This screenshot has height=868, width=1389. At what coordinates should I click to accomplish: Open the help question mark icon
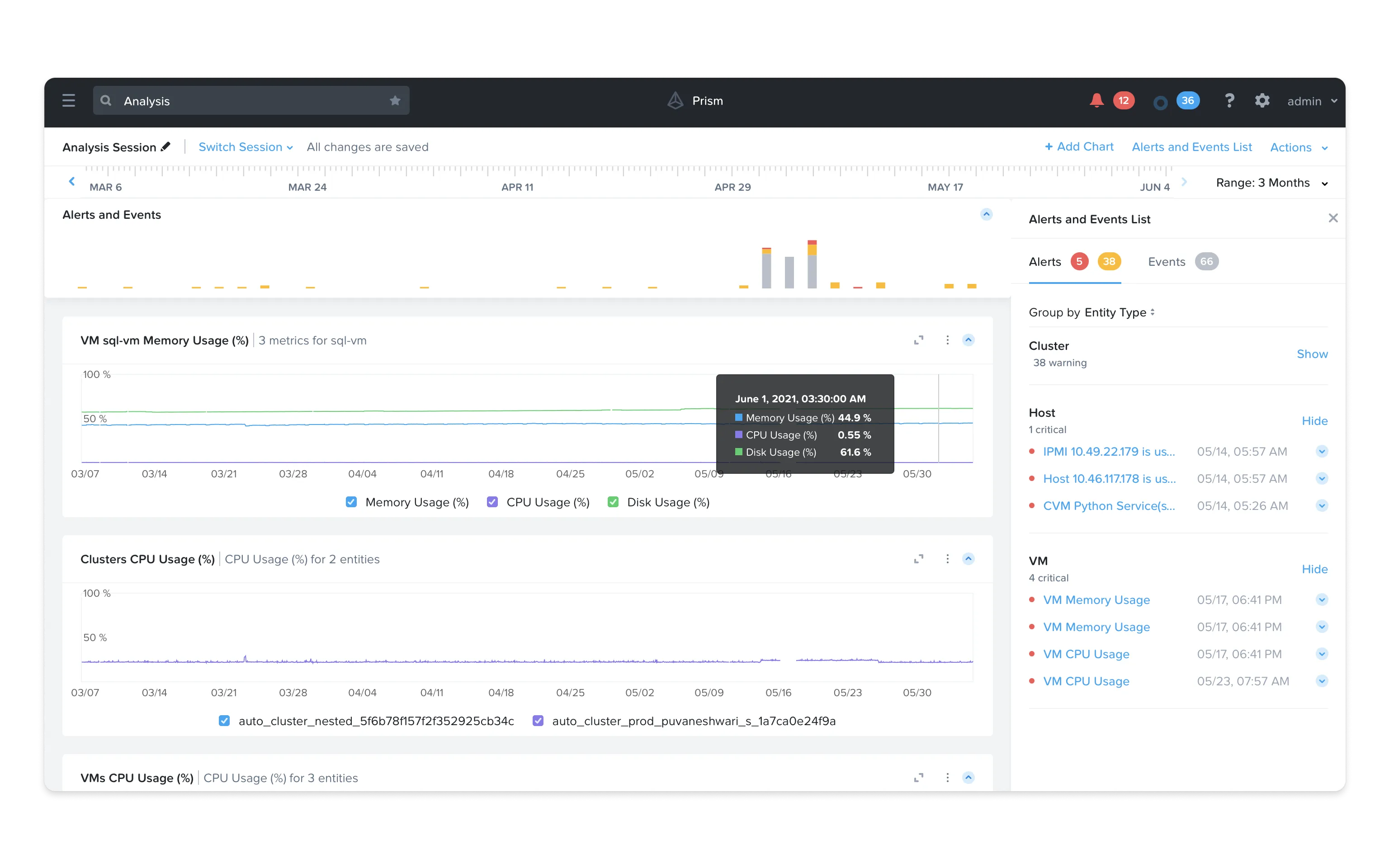(1229, 100)
